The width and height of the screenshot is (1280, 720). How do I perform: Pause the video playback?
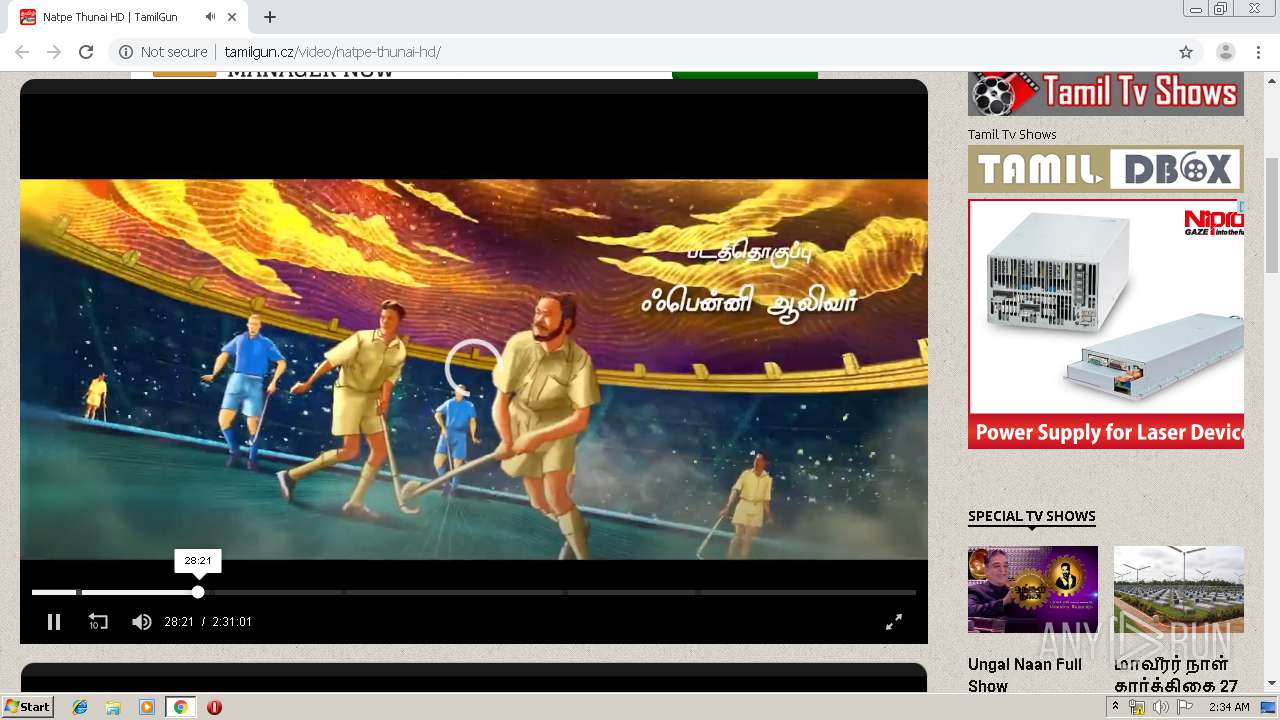click(x=54, y=622)
